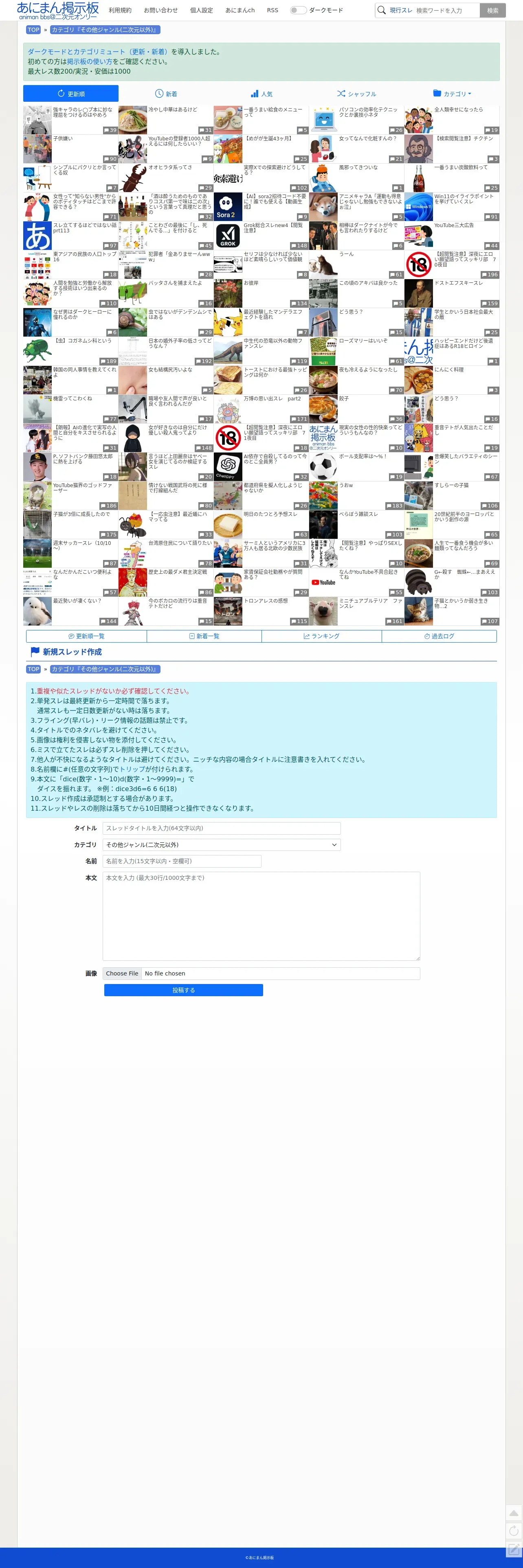Open the 冷やし中華はあるけど thread thumbnail
Image resolution: width=523 pixels, height=1568 pixels.
click(132, 120)
